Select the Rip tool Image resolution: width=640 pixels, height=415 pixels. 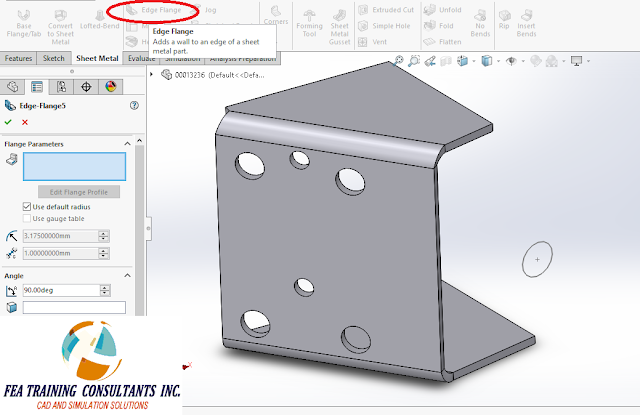pos(504,19)
